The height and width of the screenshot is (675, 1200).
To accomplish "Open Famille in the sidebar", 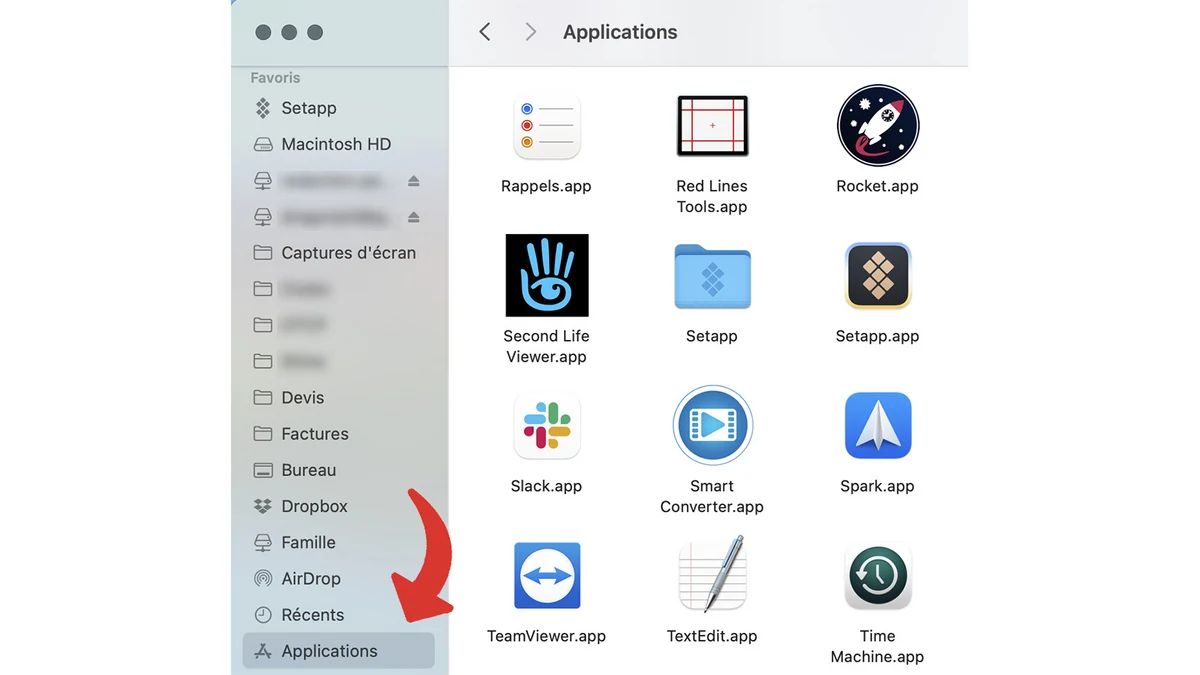I will (340, 542).
